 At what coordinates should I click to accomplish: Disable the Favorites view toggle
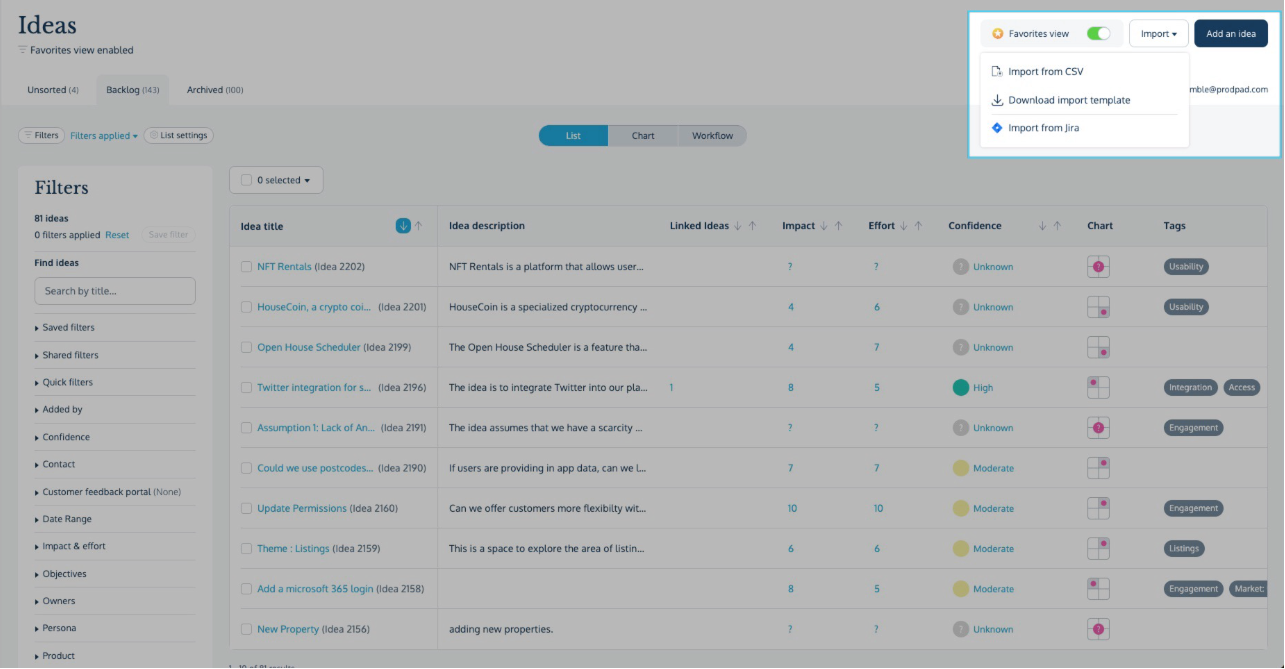(x=1098, y=34)
